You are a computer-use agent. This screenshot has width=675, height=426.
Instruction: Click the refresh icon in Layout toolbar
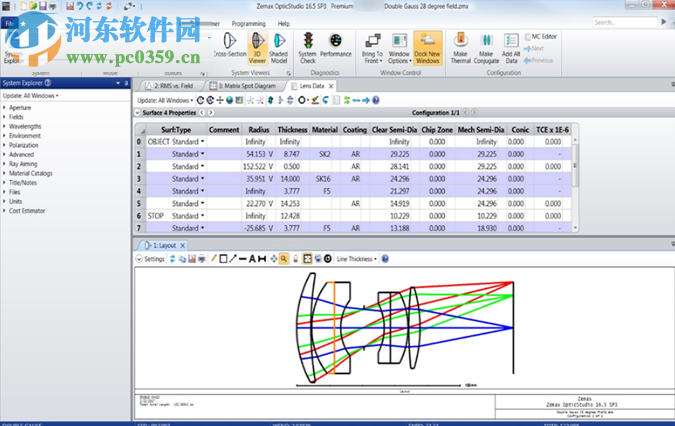173,259
